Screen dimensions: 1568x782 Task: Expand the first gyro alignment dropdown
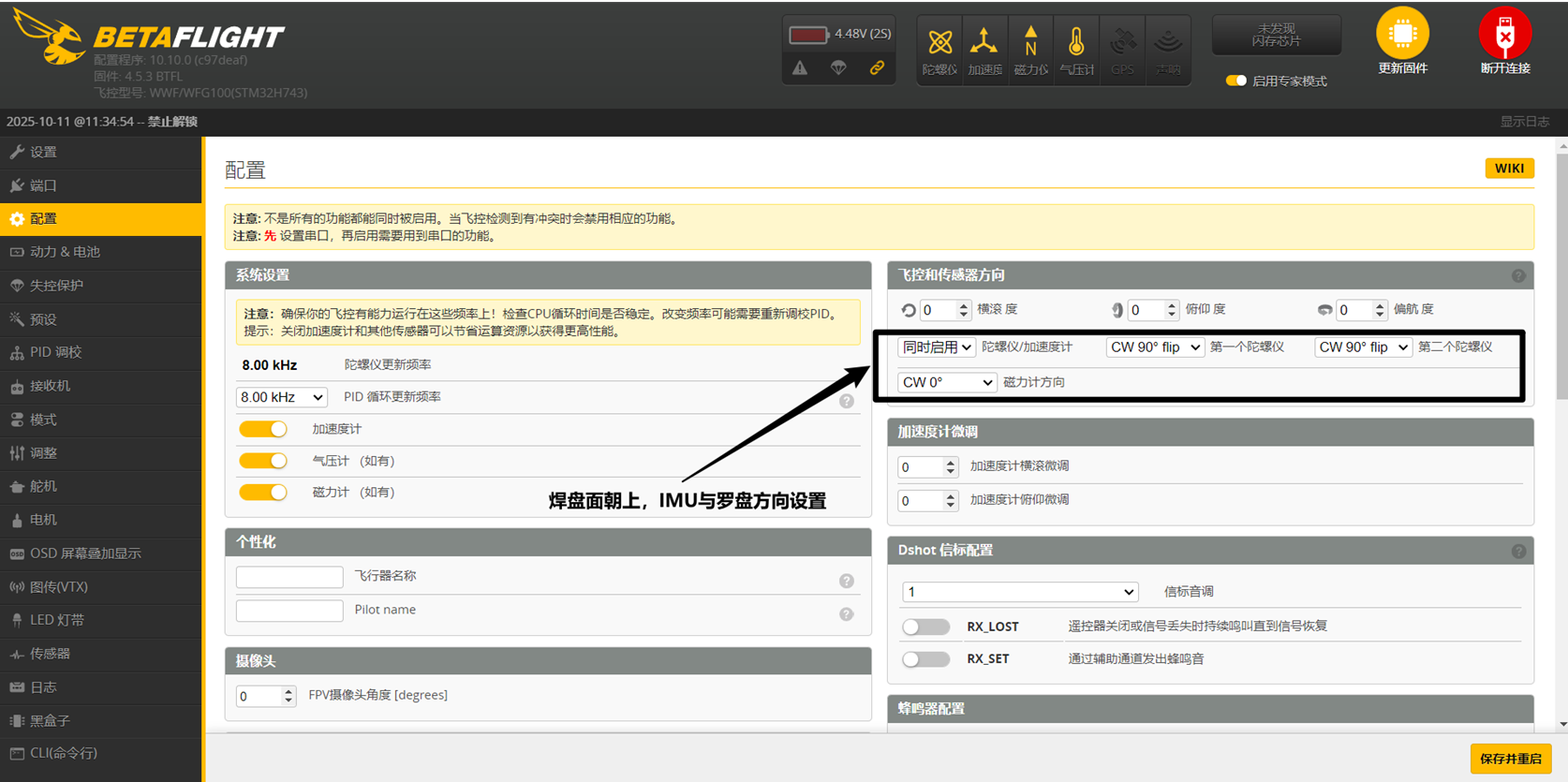tap(1154, 347)
